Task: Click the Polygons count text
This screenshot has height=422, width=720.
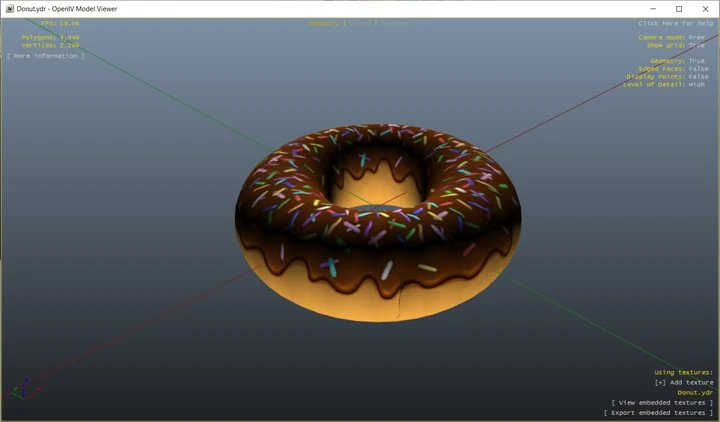Action: [x=51, y=38]
